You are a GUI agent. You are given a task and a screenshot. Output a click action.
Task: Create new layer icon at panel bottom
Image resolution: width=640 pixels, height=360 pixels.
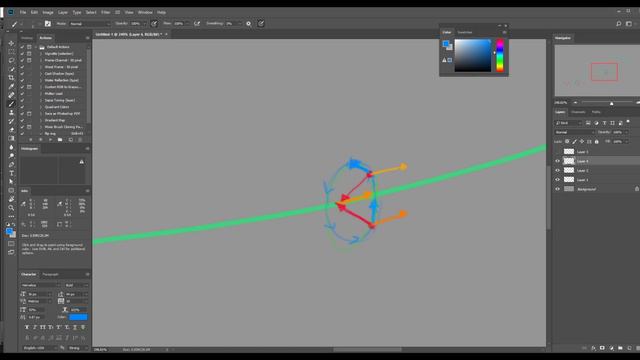pos(629,348)
